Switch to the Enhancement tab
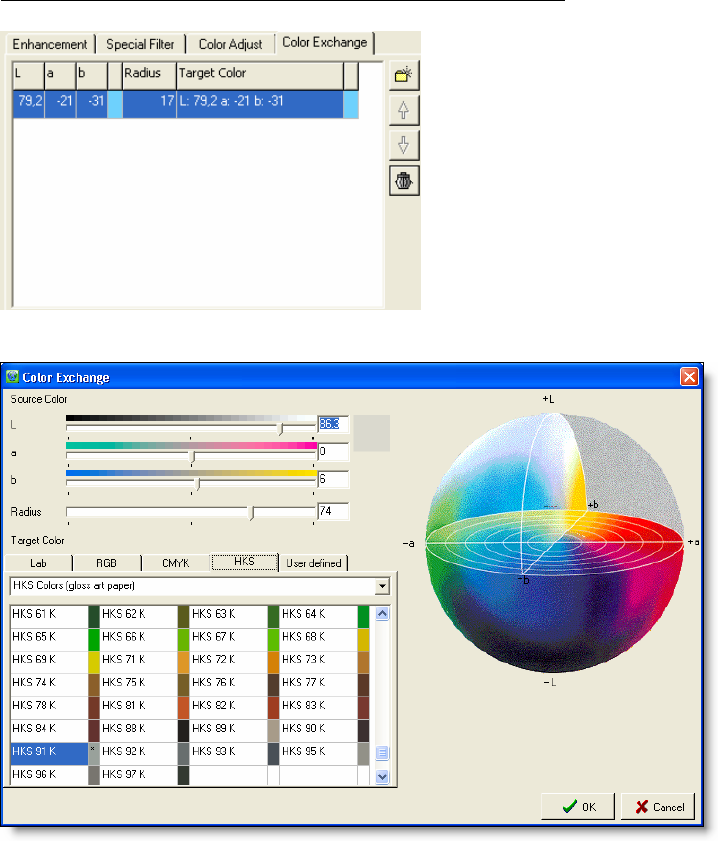This screenshot has height=841, width=718. coord(50,45)
